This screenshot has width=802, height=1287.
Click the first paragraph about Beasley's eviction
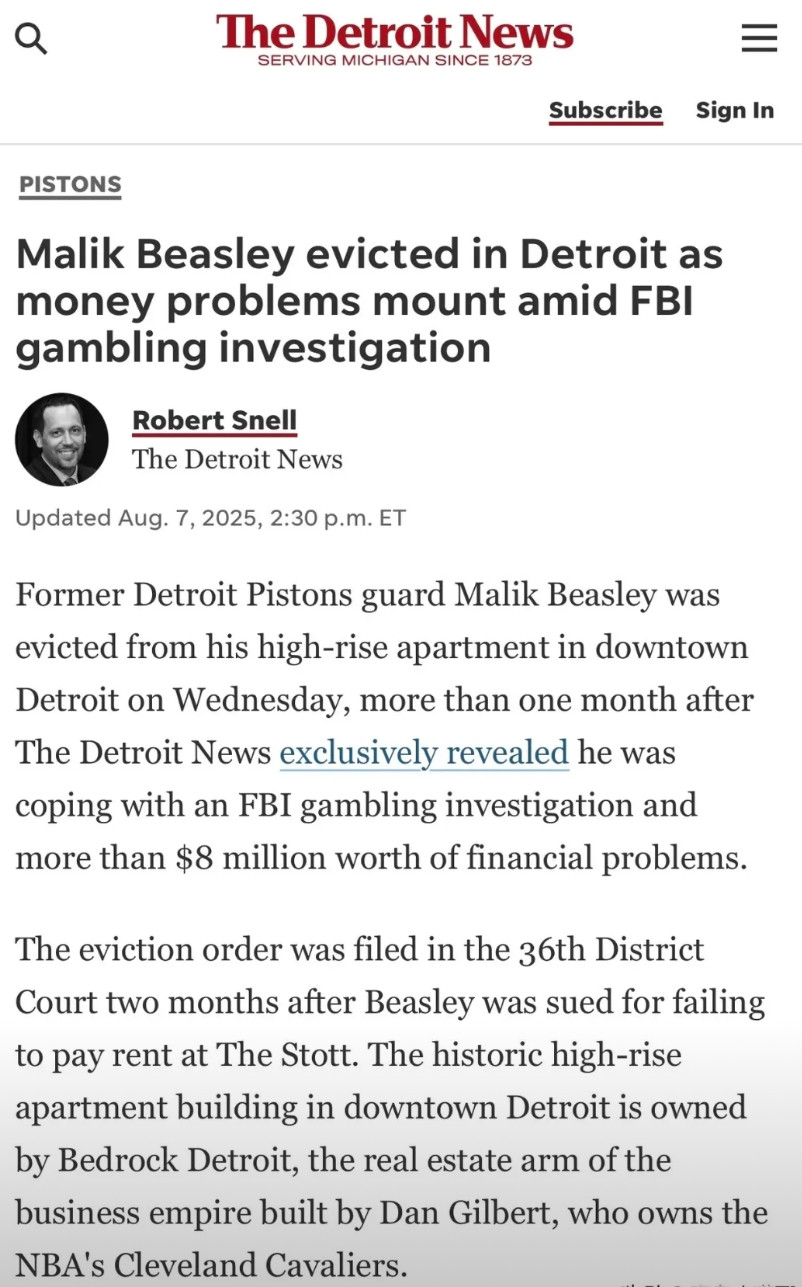point(385,726)
